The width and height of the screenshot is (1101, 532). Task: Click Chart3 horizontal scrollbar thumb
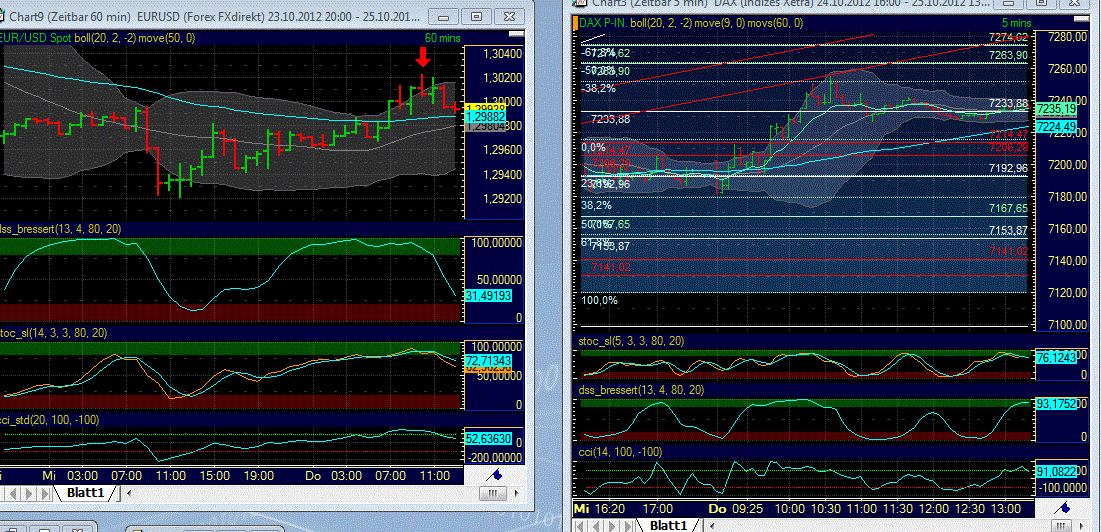pos(1060,526)
